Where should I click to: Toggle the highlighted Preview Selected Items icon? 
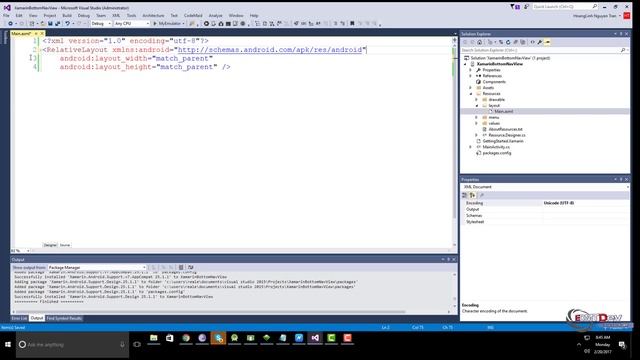pyautogui.click(x=547, y=42)
